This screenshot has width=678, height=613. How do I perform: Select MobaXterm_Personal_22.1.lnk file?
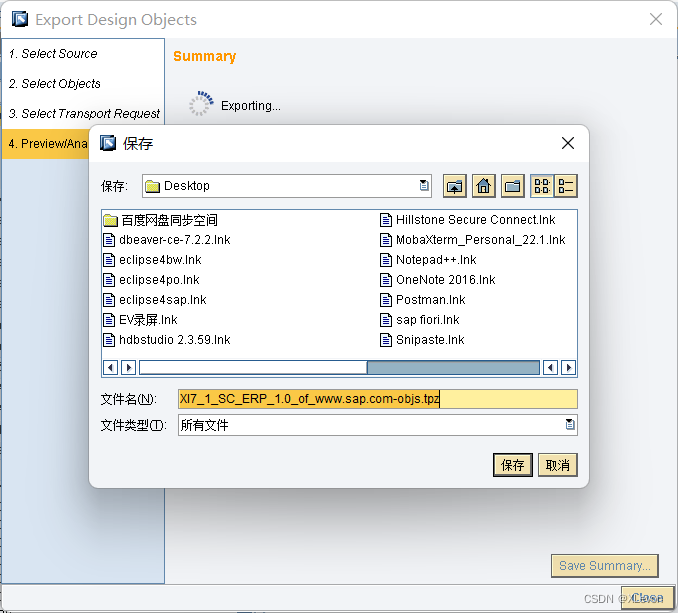(x=473, y=240)
